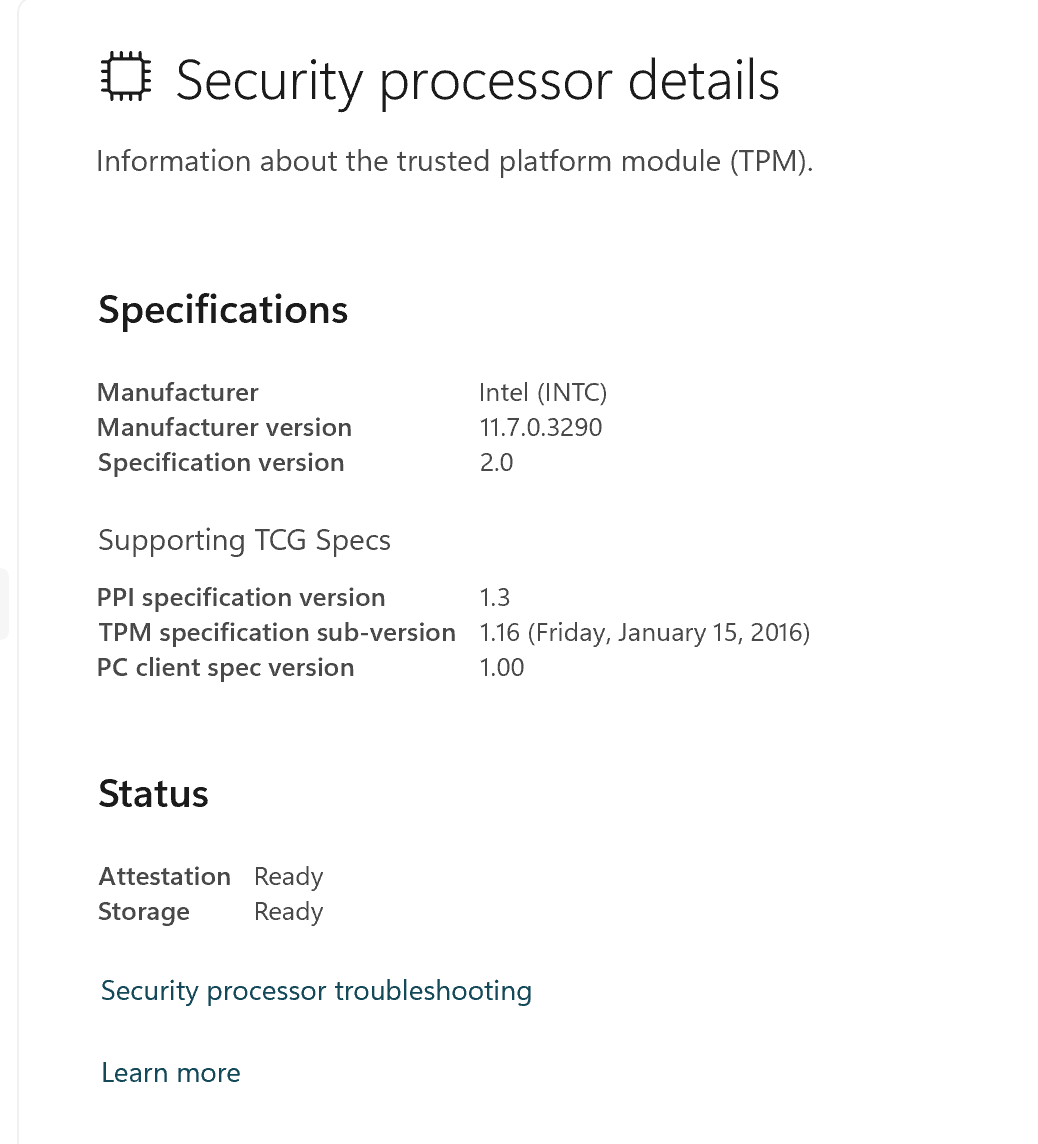Click the Specification version label
1038x1144 pixels.
click(221, 462)
